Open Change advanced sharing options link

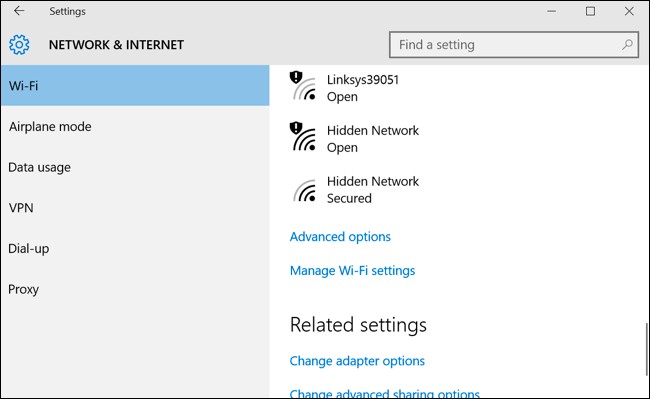384,393
